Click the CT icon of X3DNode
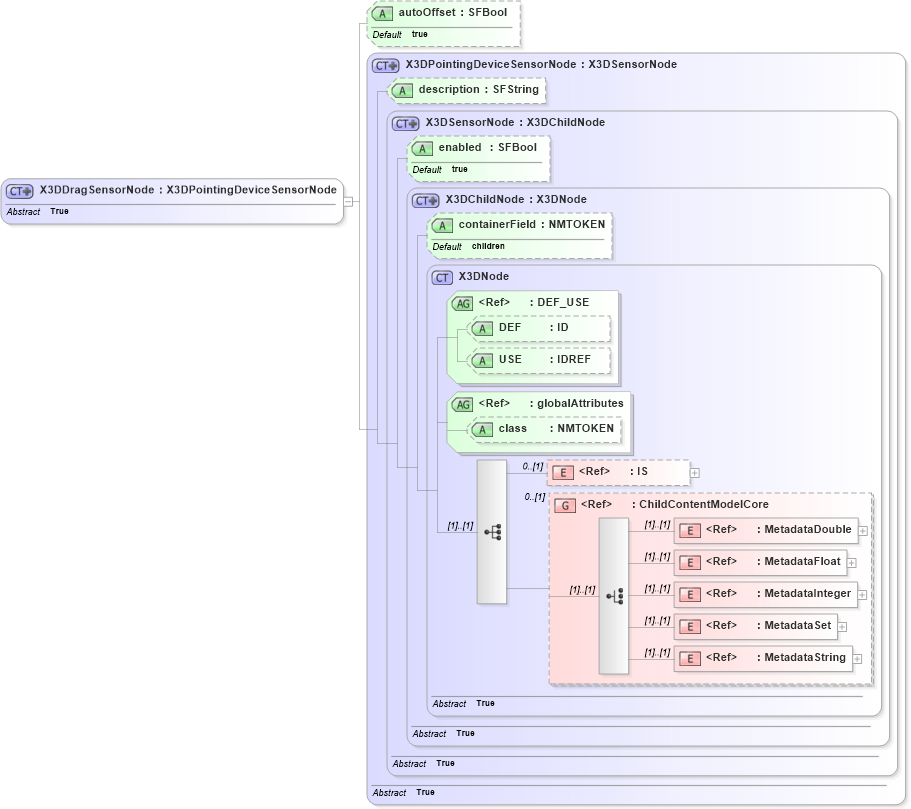 tap(442, 277)
